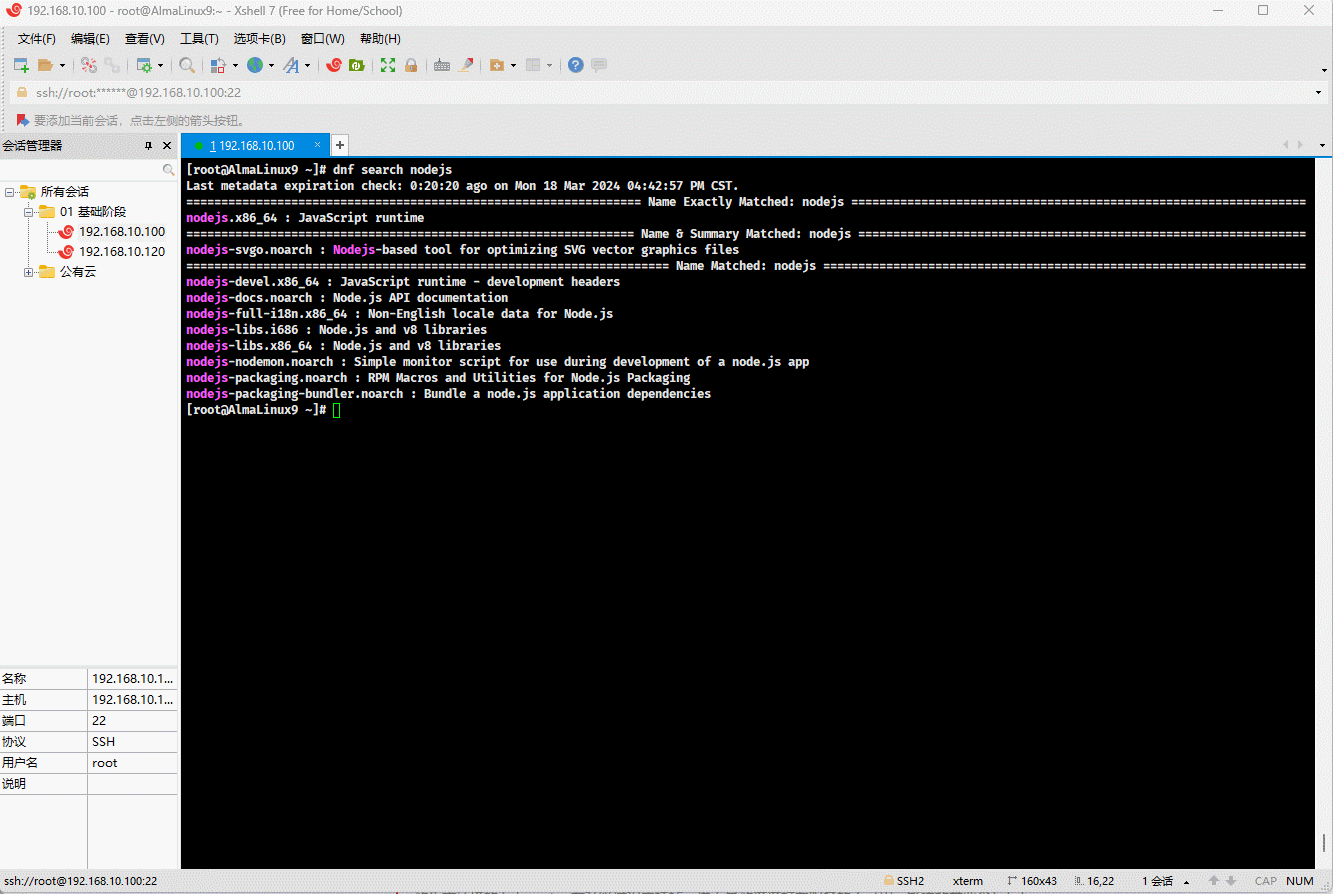Click the plus button to add new tab
Image resolution: width=1333 pixels, height=894 pixels.
pos(340,145)
